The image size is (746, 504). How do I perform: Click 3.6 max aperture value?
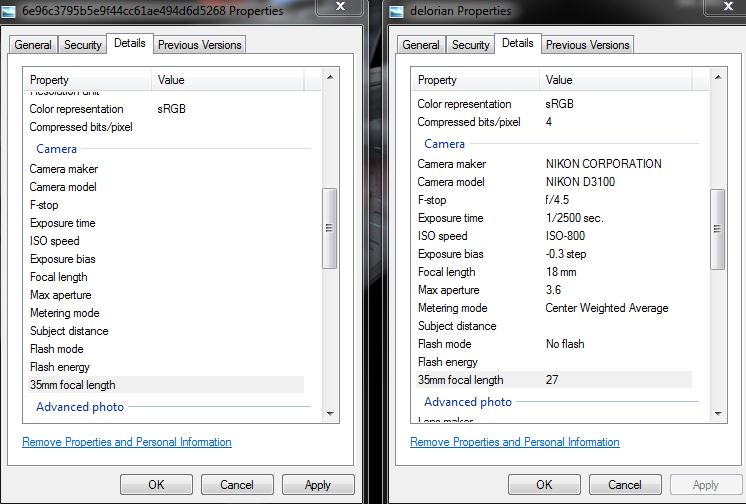coord(553,290)
